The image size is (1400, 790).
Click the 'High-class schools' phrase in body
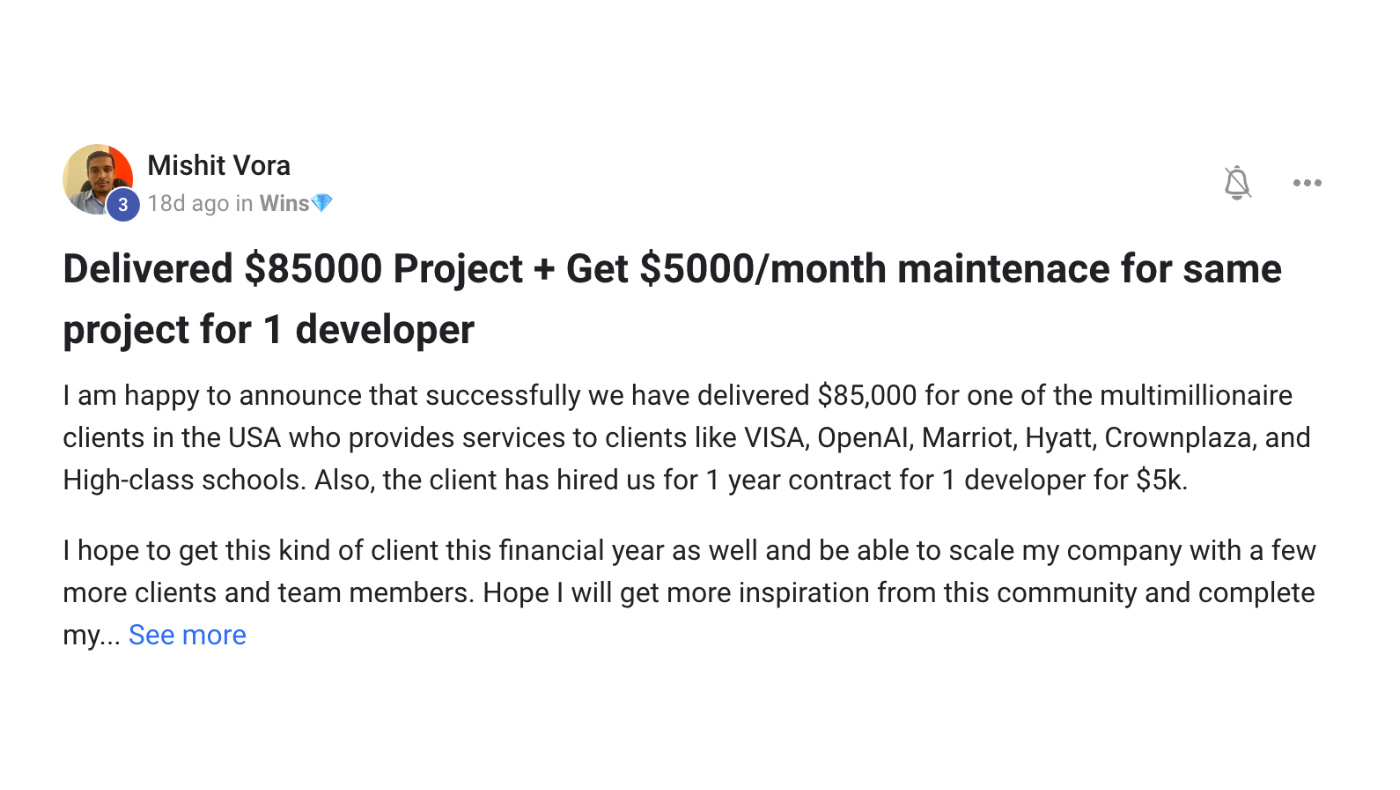click(184, 480)
